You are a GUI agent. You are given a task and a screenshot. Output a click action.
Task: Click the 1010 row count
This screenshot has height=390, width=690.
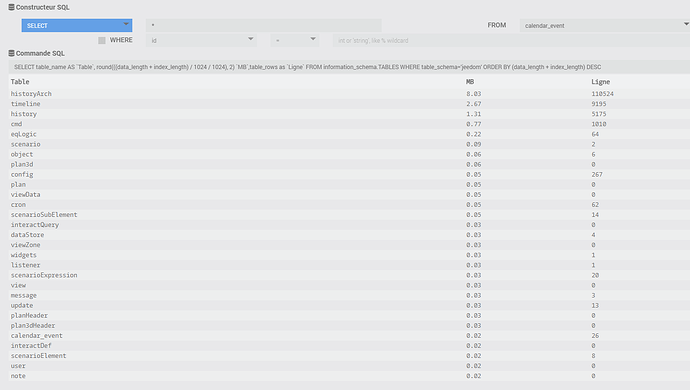coord(599,124)
